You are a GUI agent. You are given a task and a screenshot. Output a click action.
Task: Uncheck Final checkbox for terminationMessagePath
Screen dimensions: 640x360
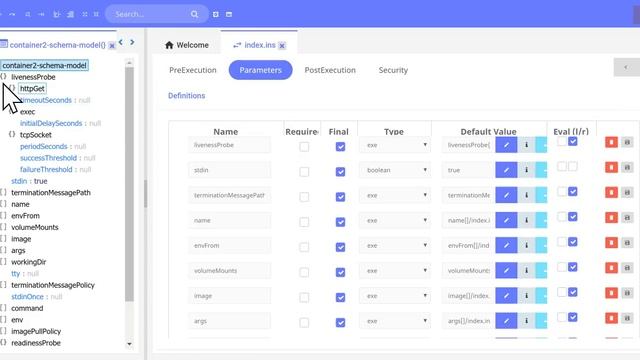click(x=340, y=197)
